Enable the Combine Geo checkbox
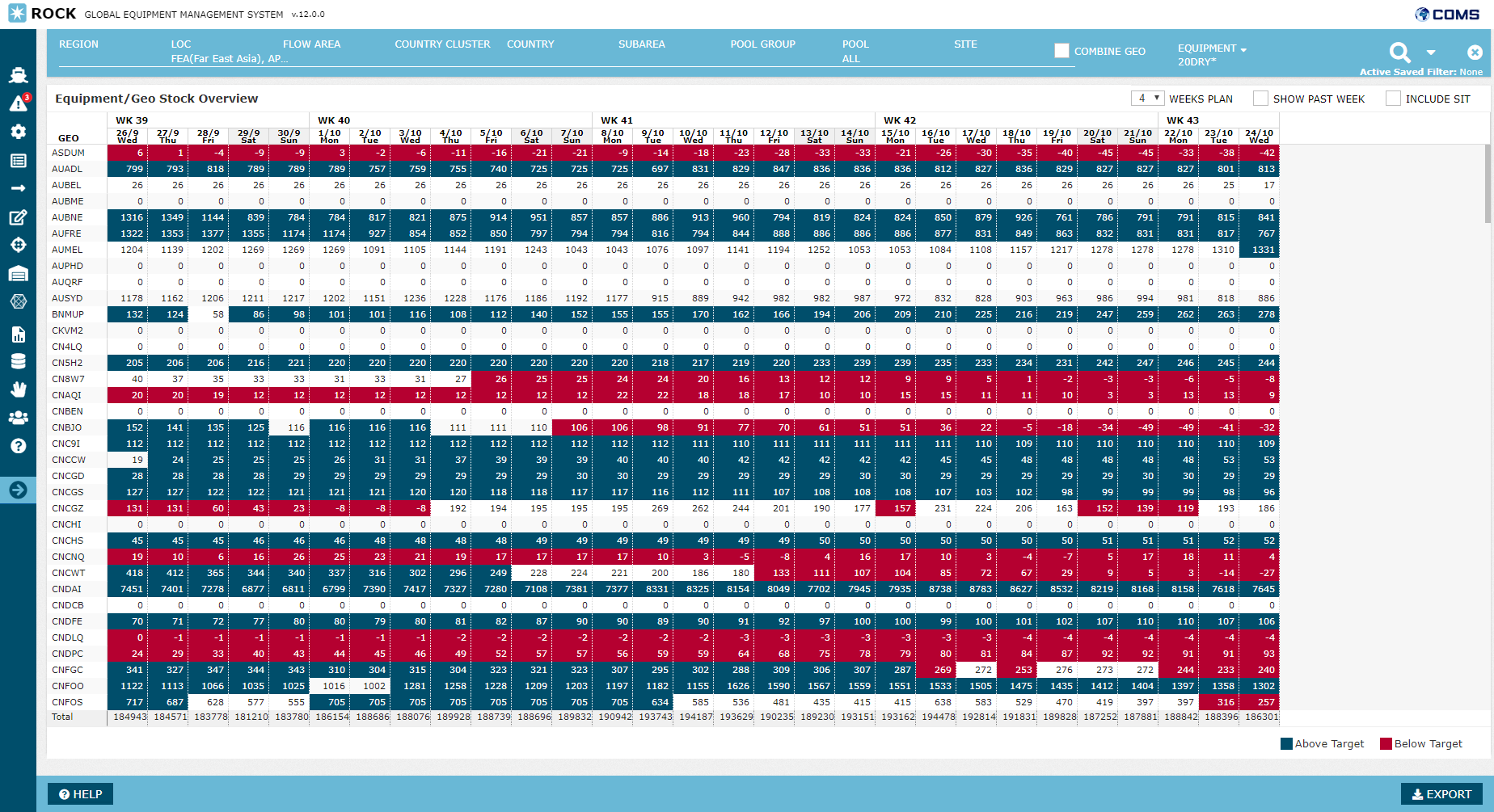This screenshot has width=1494, height=812. point(1061,51)
